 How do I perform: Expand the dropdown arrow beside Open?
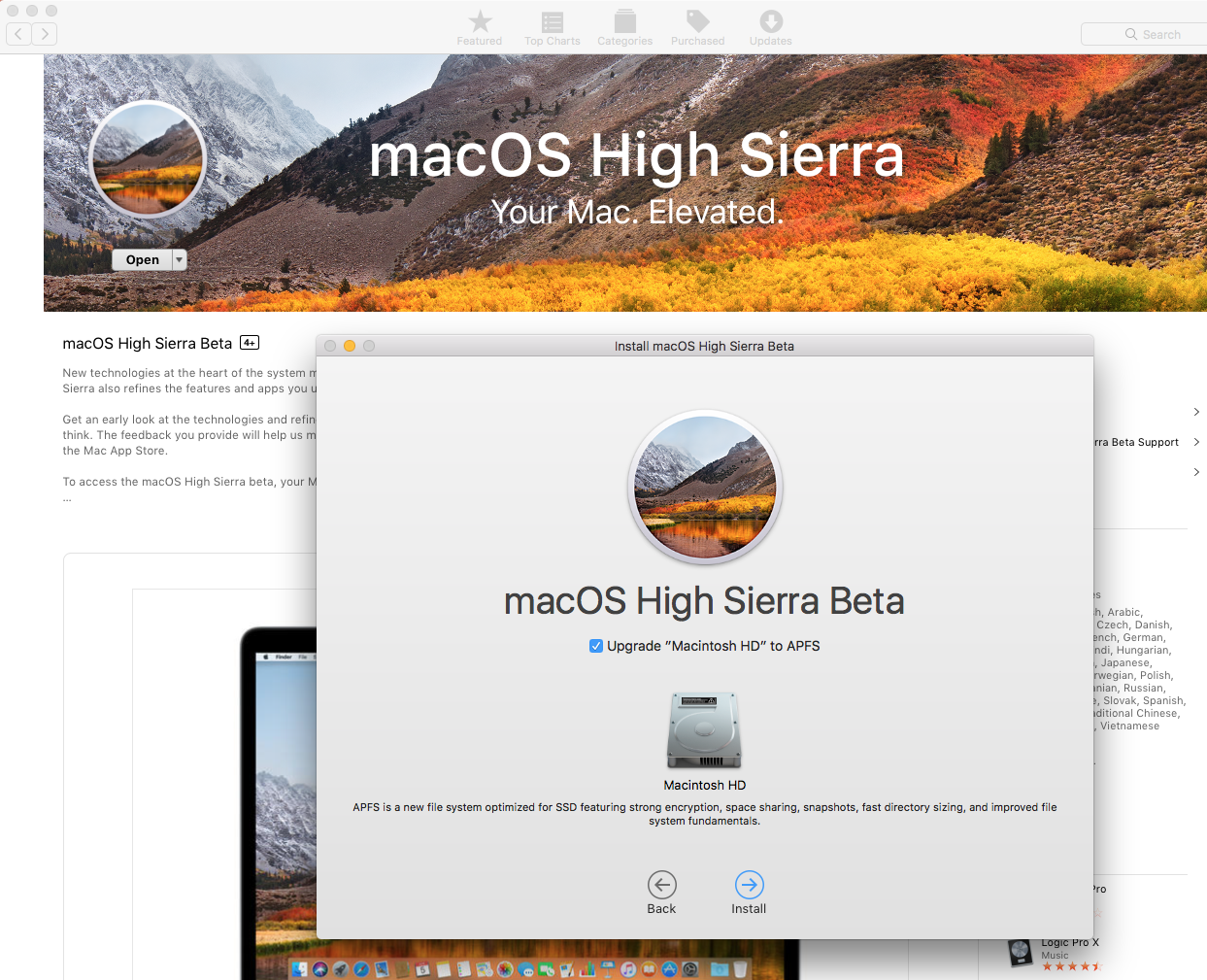[x=180, y=259]
